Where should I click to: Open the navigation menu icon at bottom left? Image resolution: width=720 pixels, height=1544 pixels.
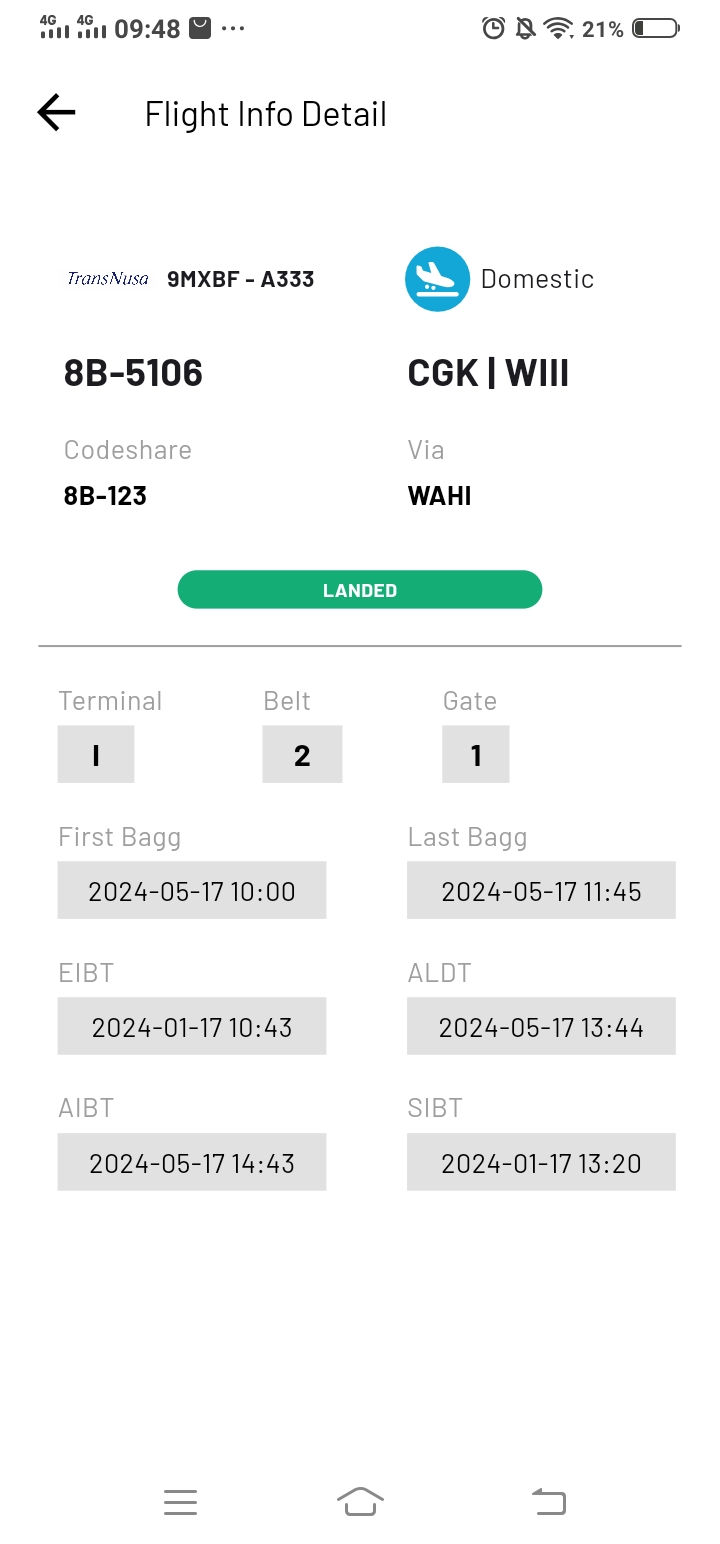point(180,1501)
